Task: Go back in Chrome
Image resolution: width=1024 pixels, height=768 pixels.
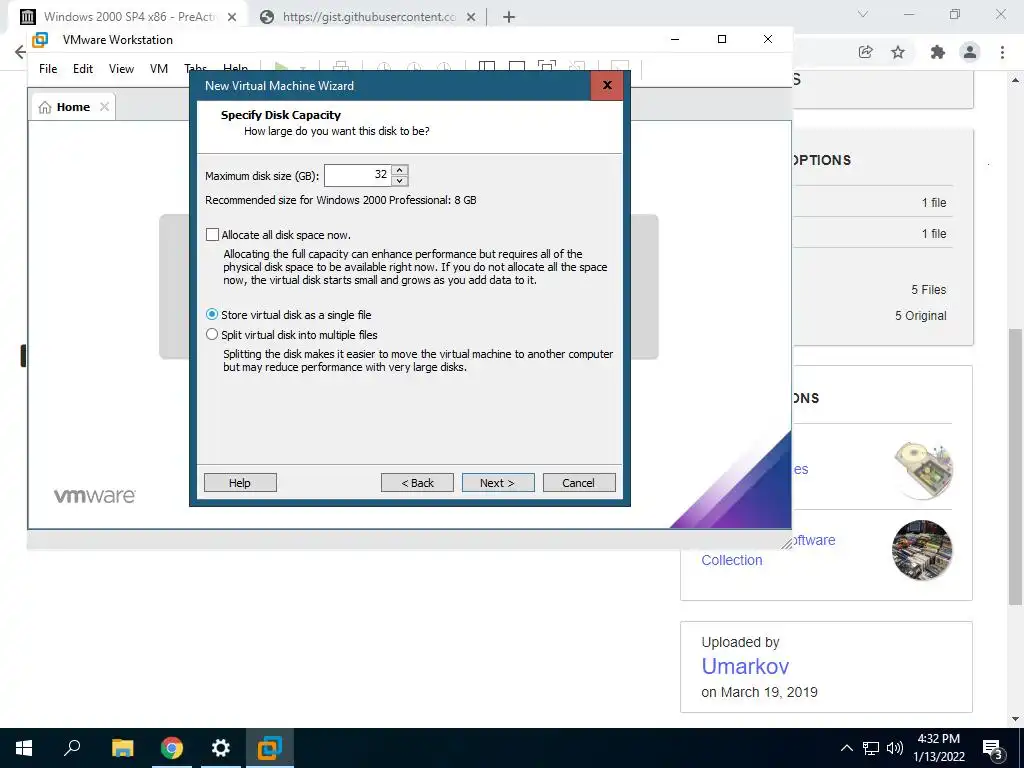Action: point(20,52)
